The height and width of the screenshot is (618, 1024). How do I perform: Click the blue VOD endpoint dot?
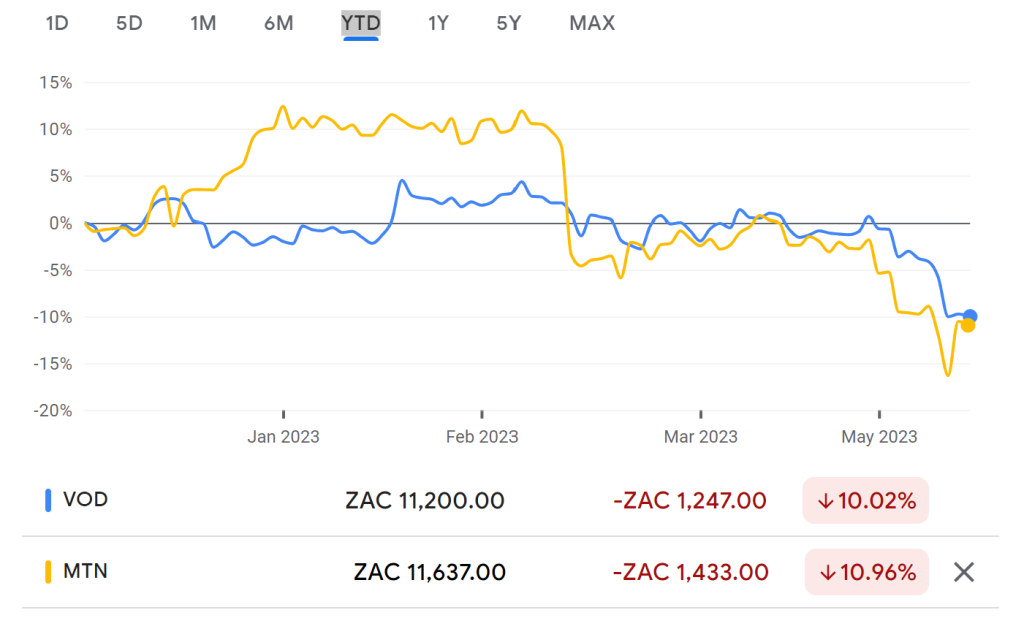(970, 316)
